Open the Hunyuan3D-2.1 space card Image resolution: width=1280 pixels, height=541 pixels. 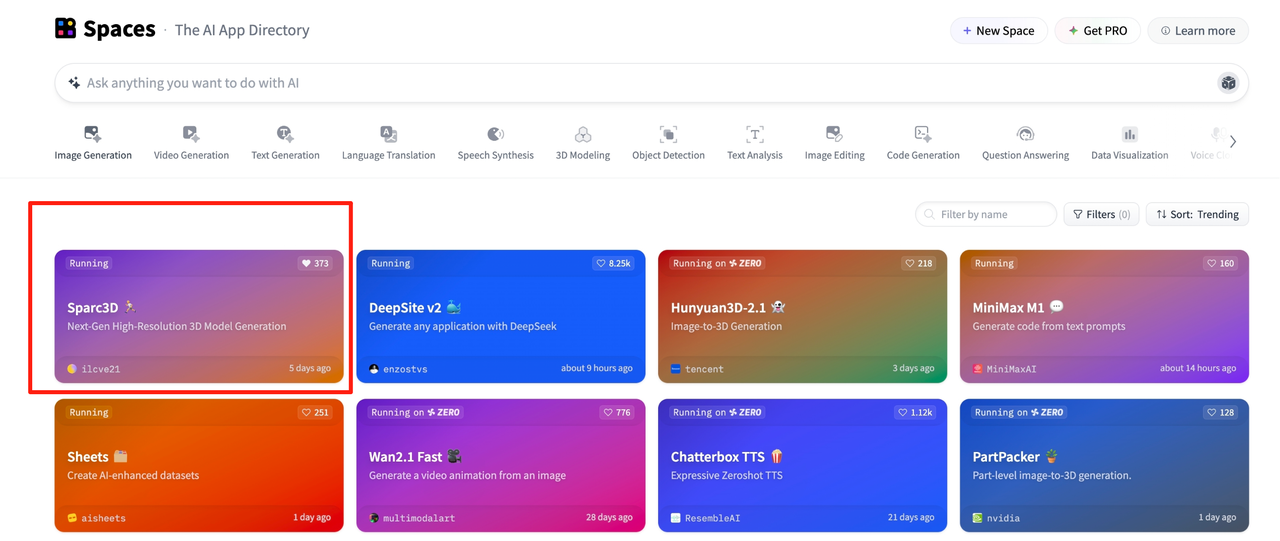[x=802, y=317]
